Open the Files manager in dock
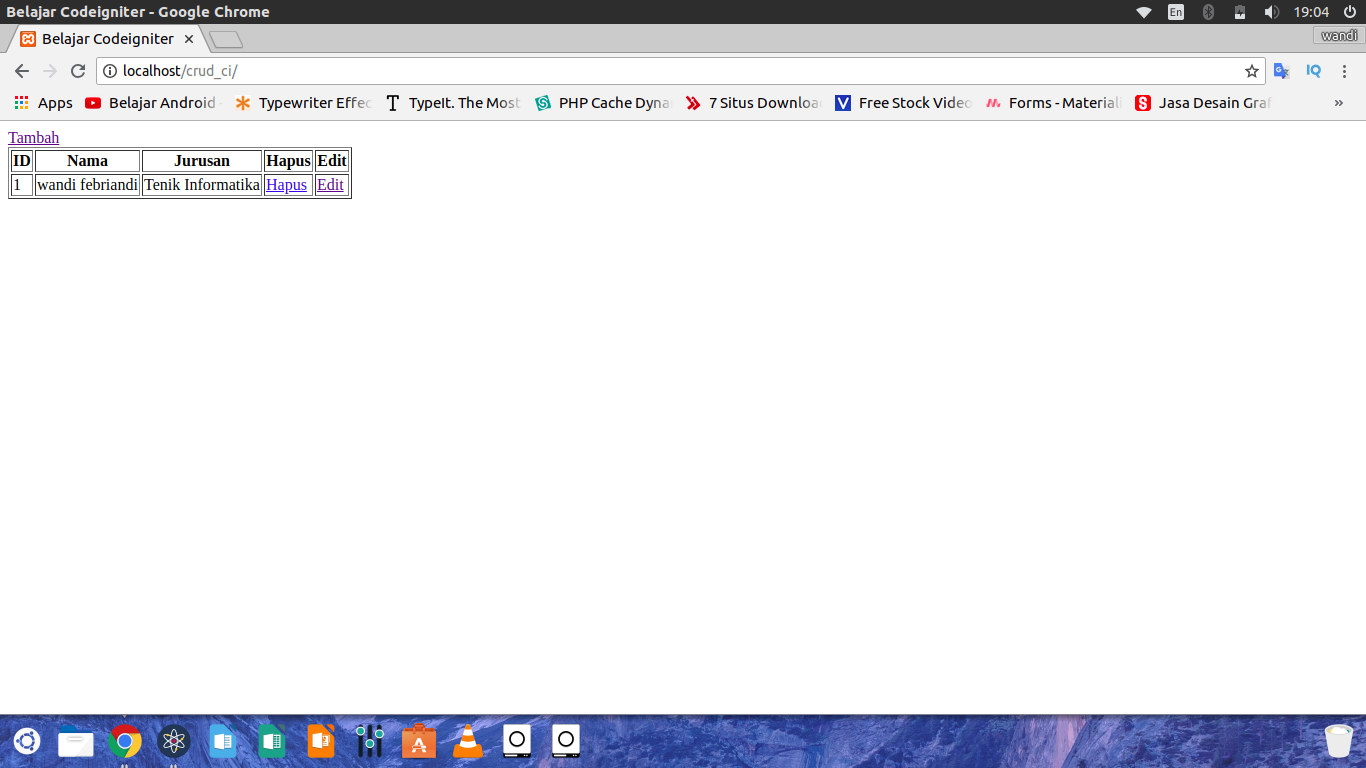This screenshot has width=1366, height=768. click(x=76, y=741)
